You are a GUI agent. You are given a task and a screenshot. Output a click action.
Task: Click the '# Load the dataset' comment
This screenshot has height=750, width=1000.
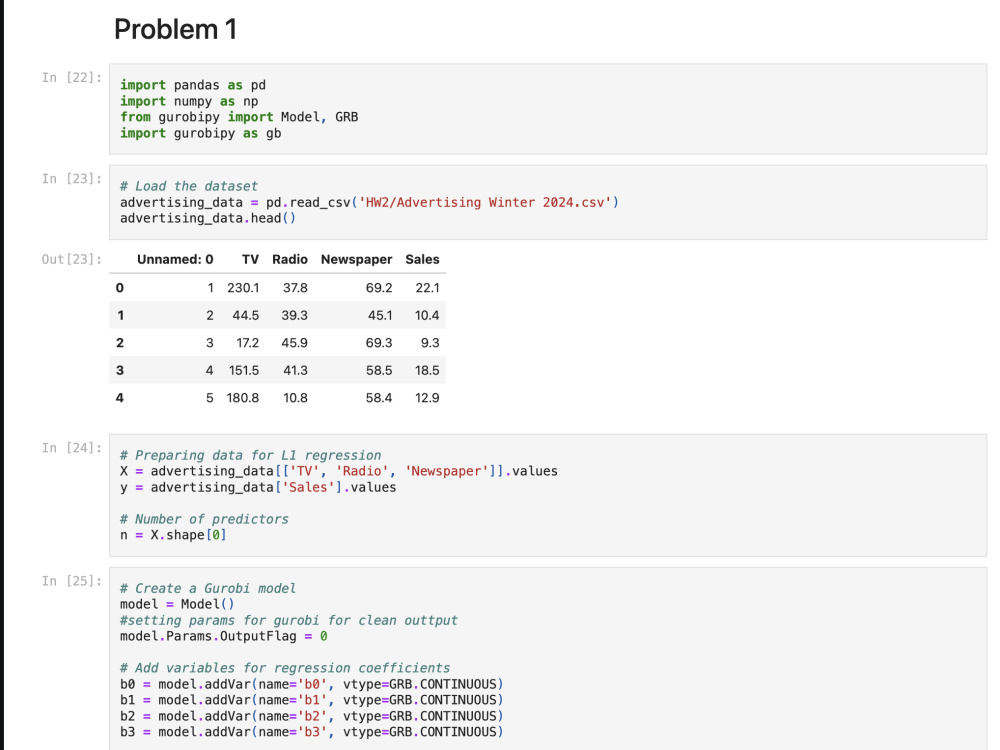(189, 186)
